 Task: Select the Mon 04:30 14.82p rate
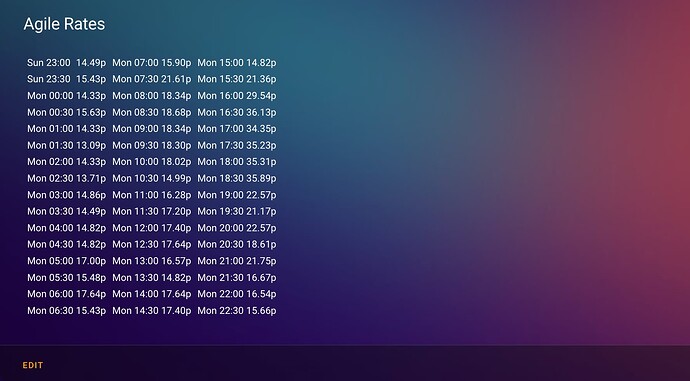[x=66, y=245]
